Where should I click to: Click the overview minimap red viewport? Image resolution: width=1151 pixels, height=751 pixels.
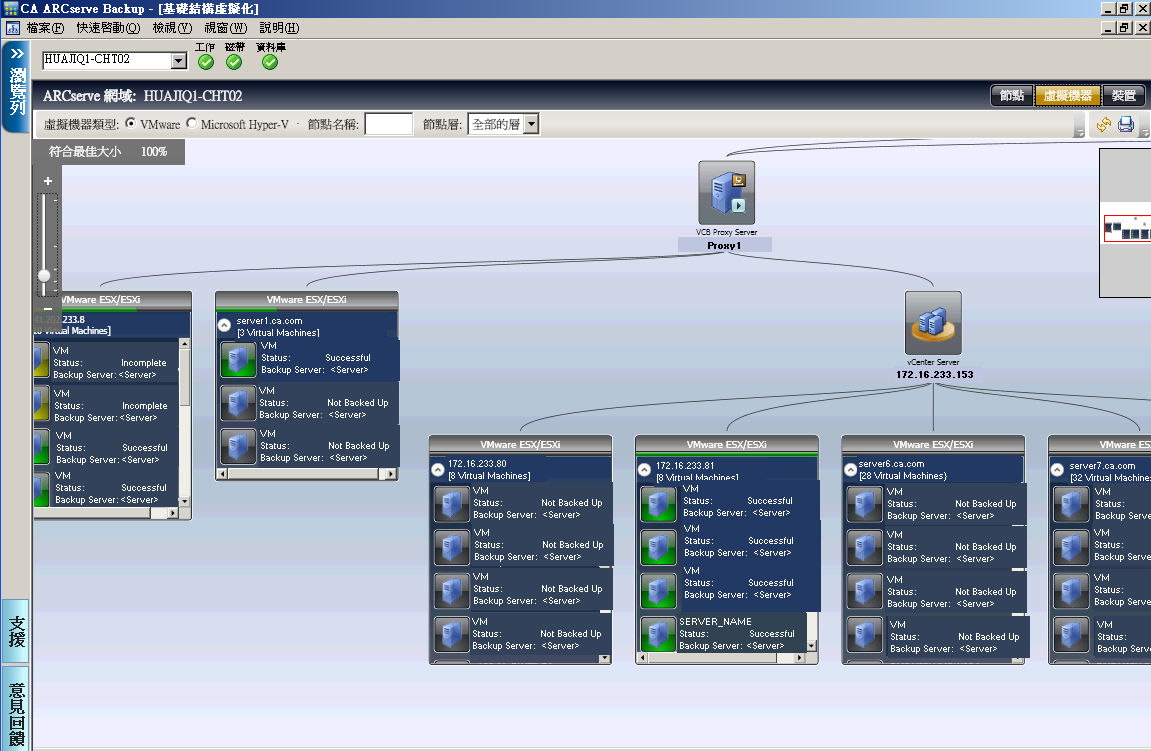1128,229
